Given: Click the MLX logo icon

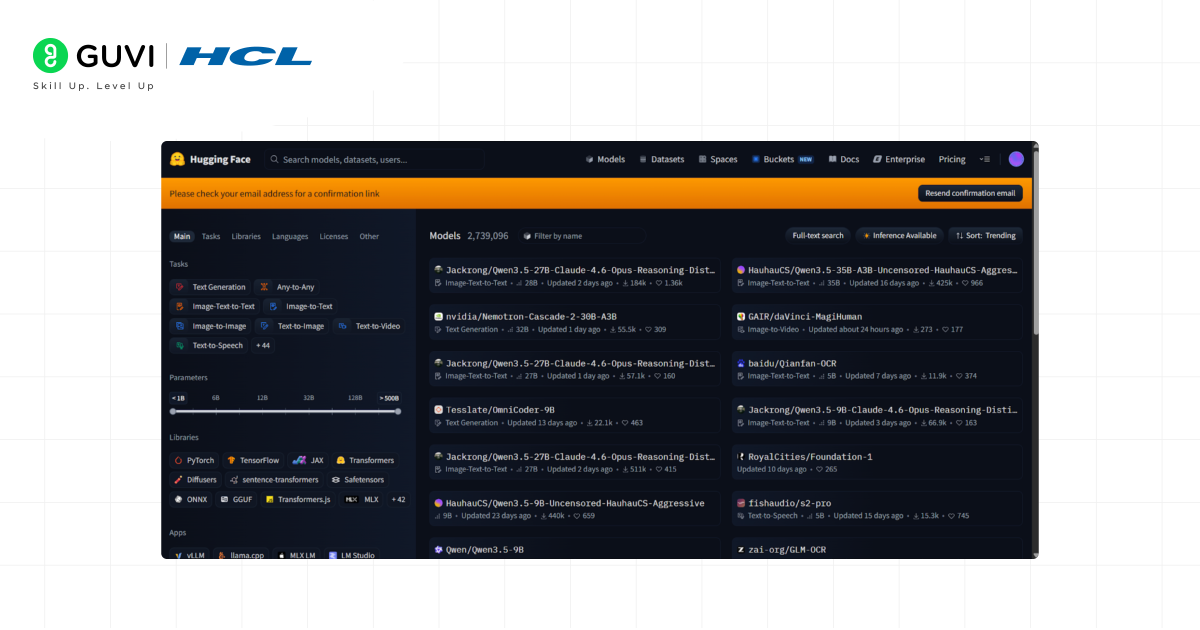Looking at the screenshot, I should 352,499.
